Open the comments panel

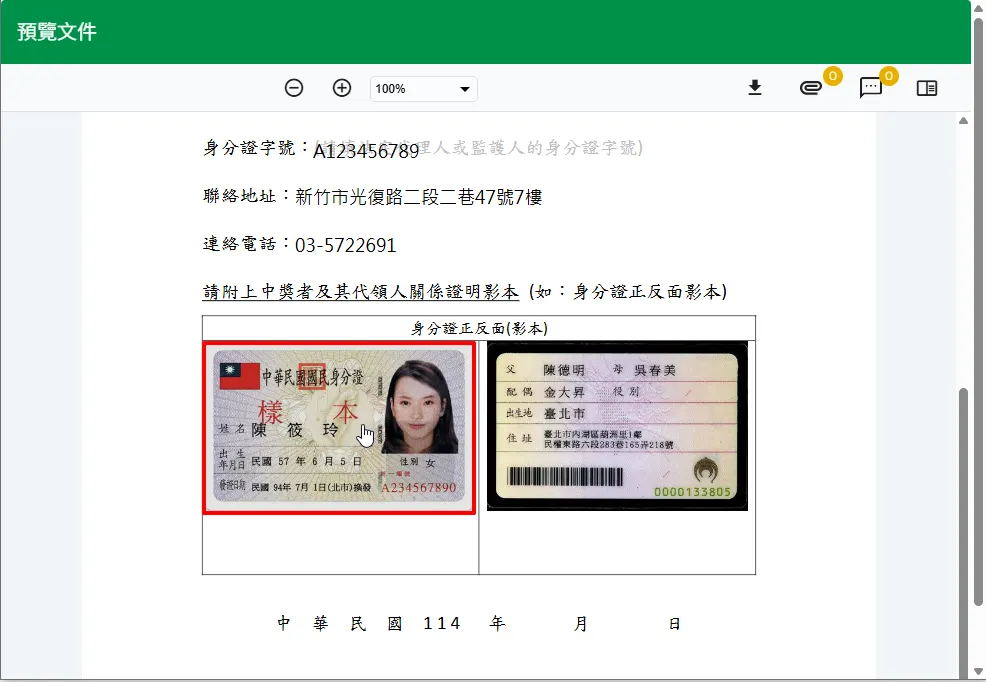click(x=870, y=90)
